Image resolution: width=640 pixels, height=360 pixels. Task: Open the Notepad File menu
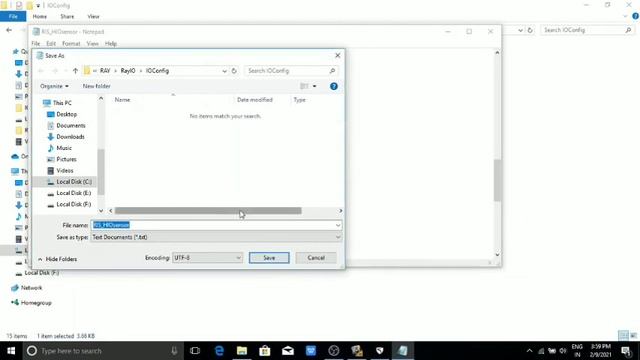coord(36,43)
